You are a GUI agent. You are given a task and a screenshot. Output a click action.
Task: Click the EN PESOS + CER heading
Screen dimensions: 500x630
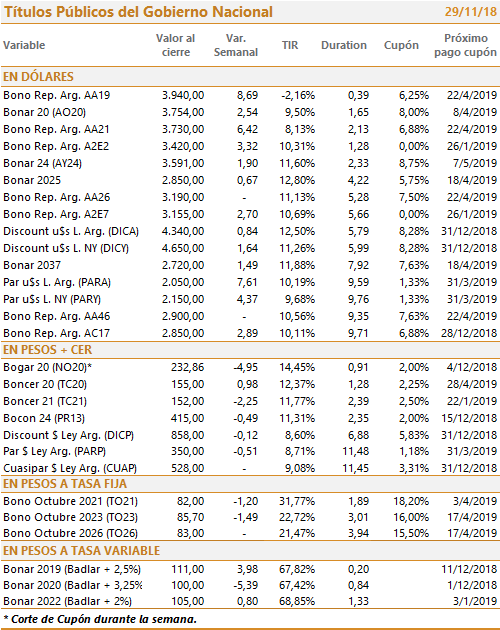click(47, 350)
